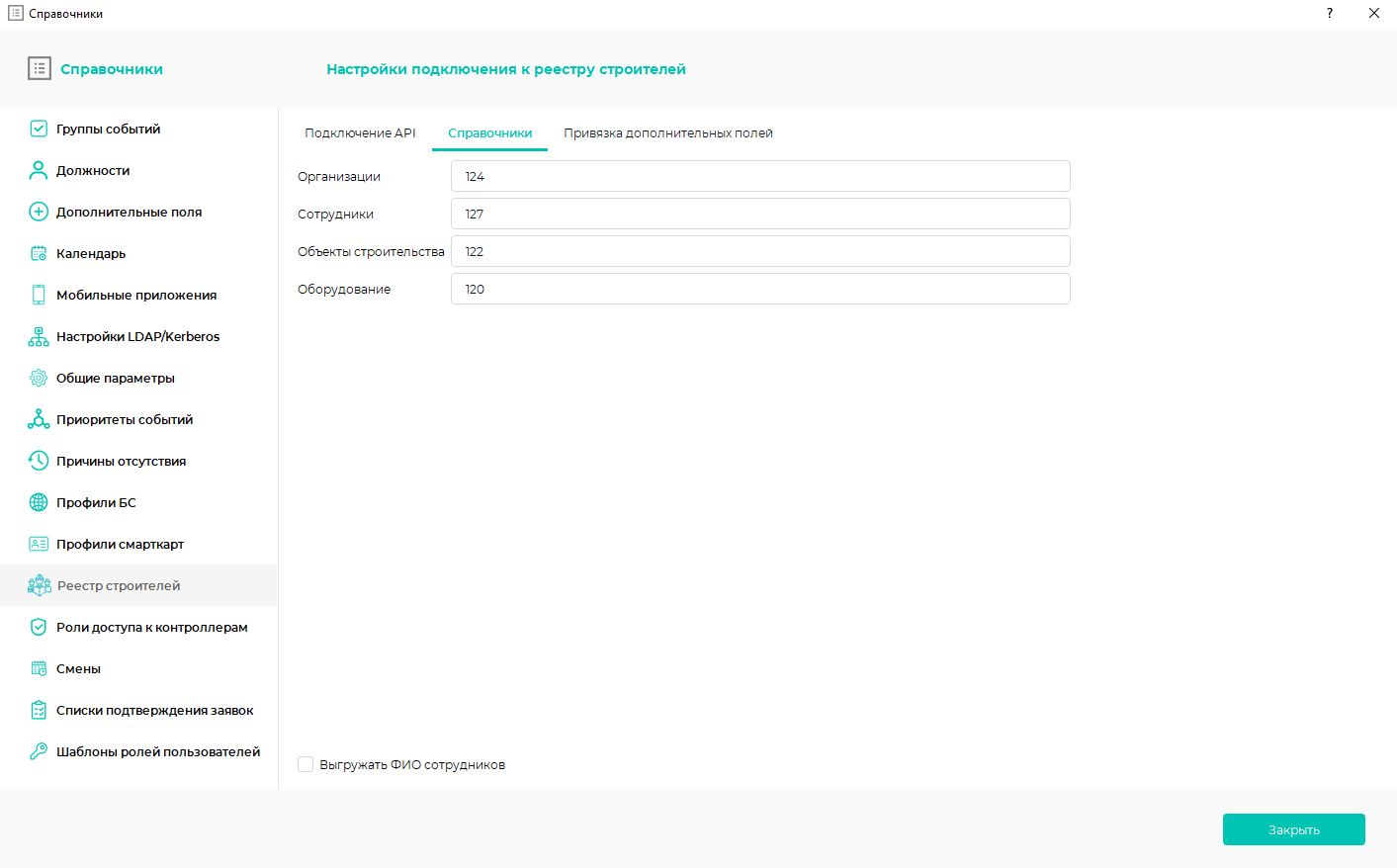This screenshot has height=868, width=1397.
Task: Click the help question mark button
Action: (1329, 13)
